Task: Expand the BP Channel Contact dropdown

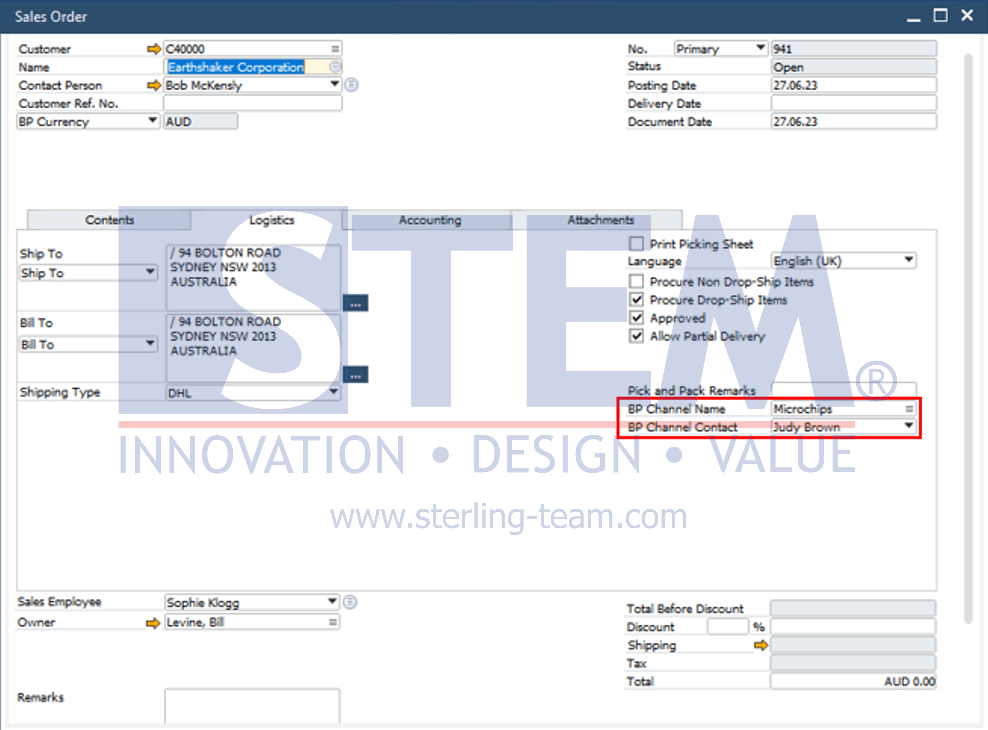Action: pos(908,426)
